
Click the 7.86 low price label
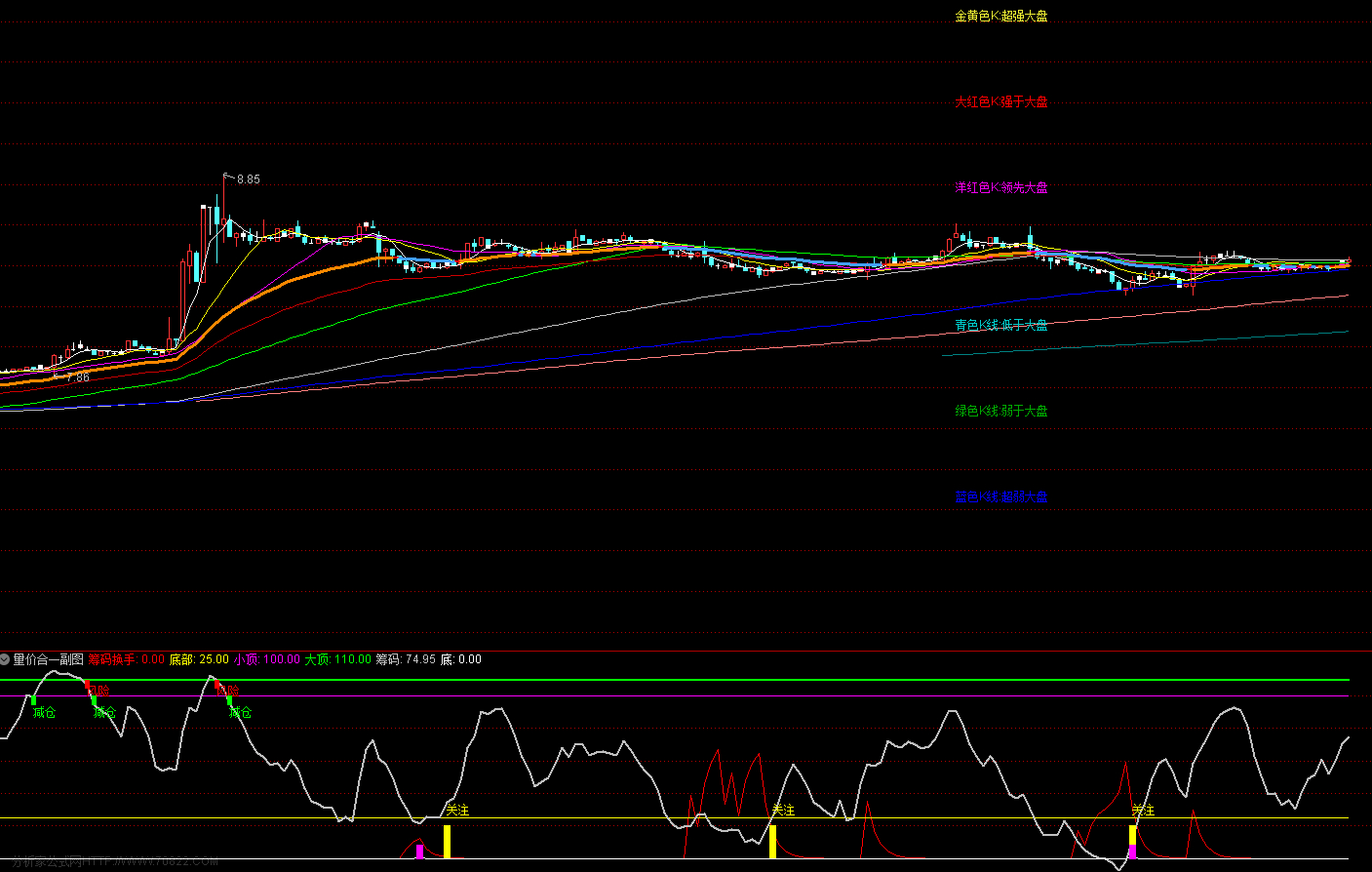pos(78,377)
